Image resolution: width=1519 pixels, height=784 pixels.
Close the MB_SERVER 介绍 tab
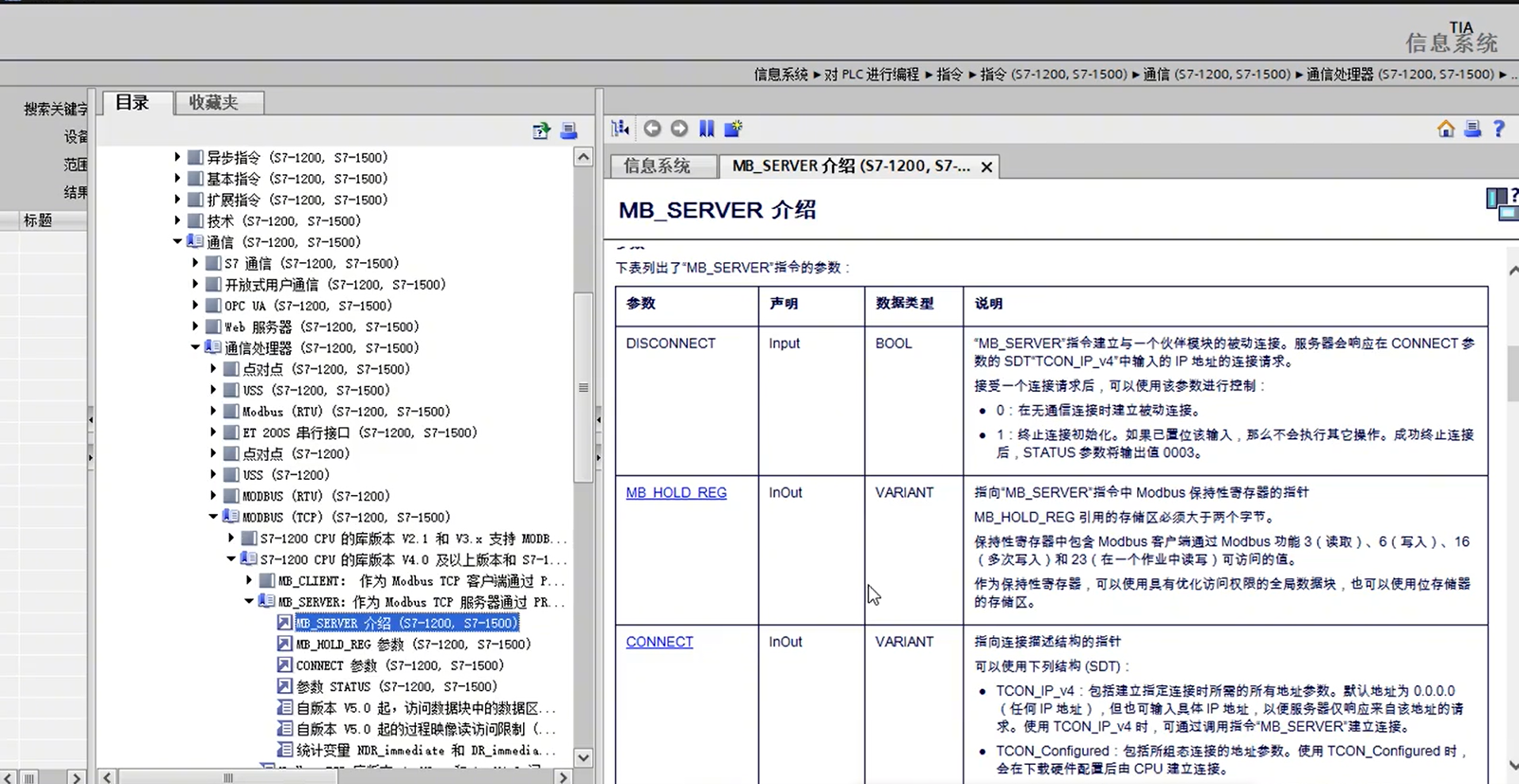coord(987,167)
